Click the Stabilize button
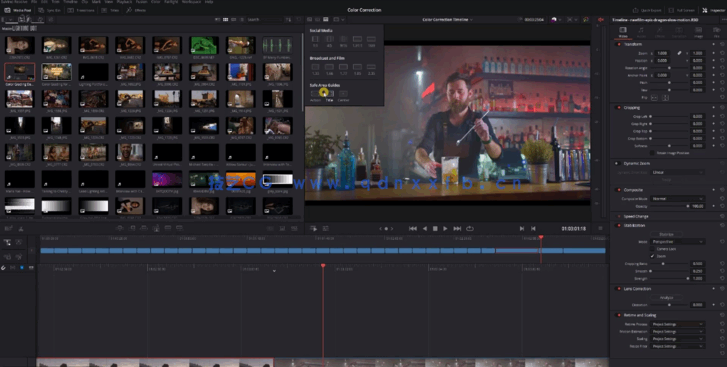Image resolution: width=727 pixels, height=367 pixels. click(x=666, y=234)
